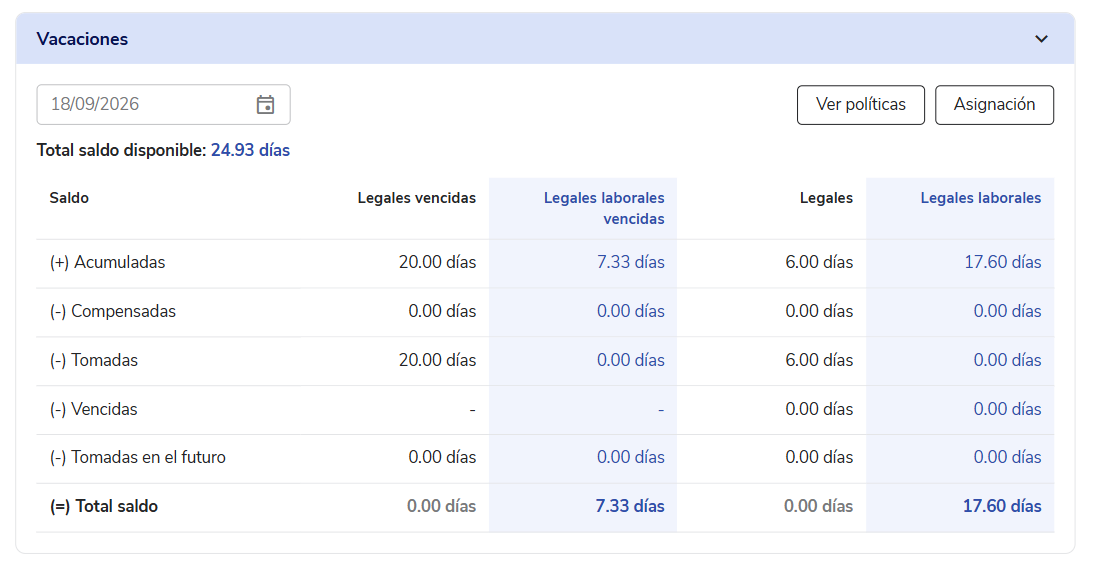Select the (+) Acumuladas row label

pos(107,262)
